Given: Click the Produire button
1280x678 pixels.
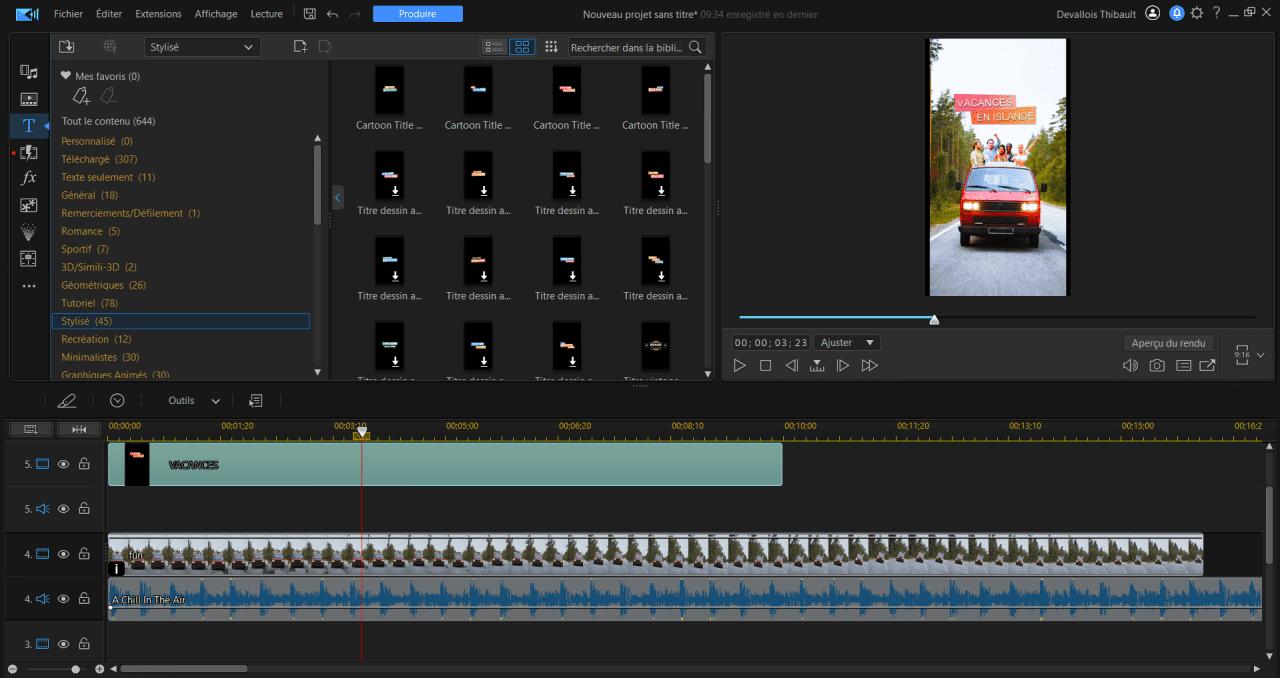Looking at the screenshot, I should [x=417, y=13].
